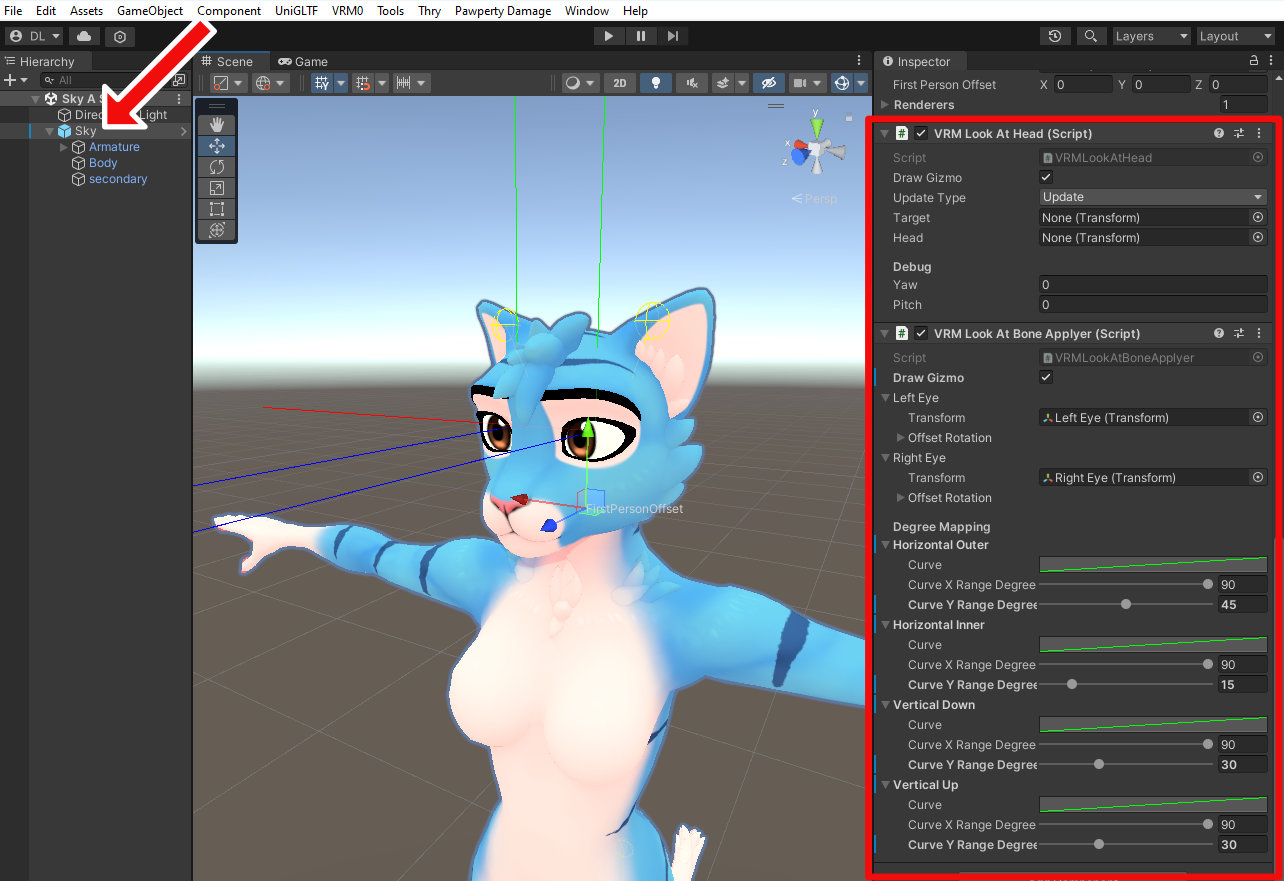Click the Play button
Screen dimensions: 1284x881
click(608, 36)
